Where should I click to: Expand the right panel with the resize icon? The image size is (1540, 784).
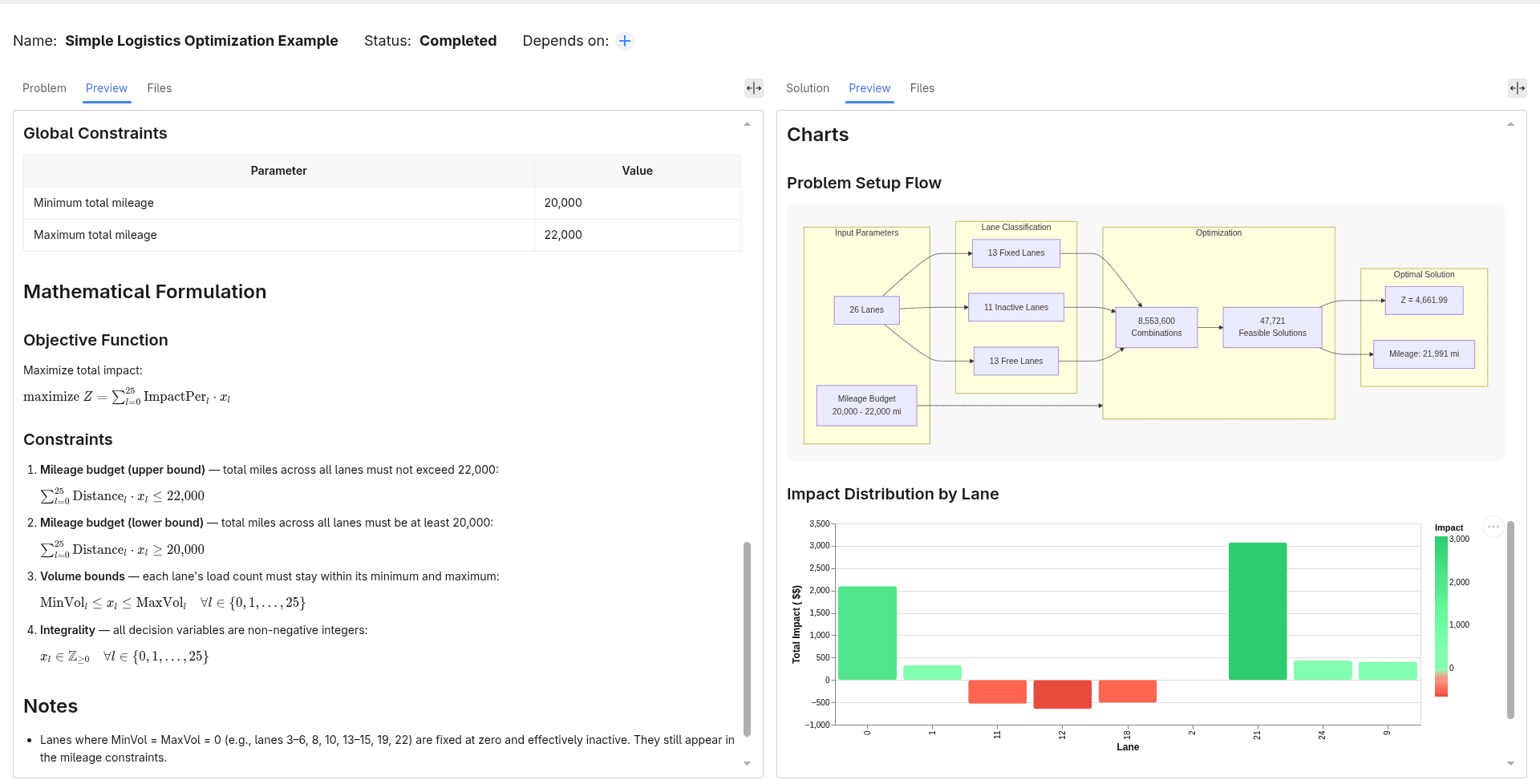point(1518,88)
